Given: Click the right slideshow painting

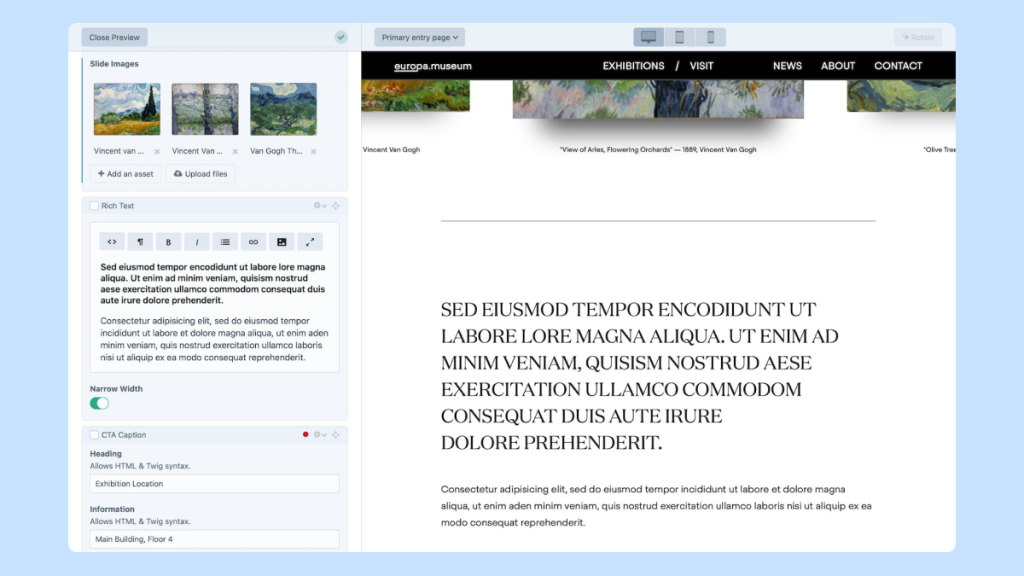Looking at the screenshot, I should pos(901,95).
